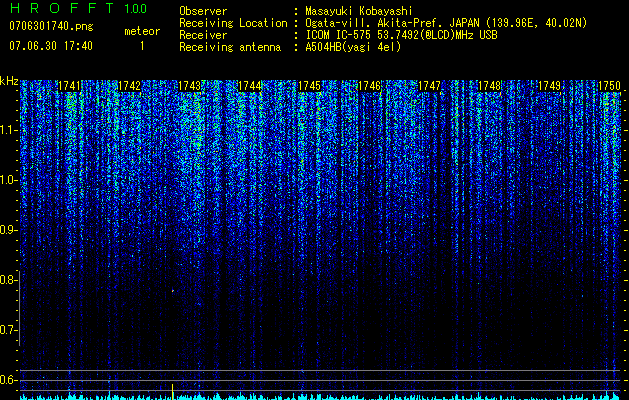Click the HROFFT program title

(63, 8)
